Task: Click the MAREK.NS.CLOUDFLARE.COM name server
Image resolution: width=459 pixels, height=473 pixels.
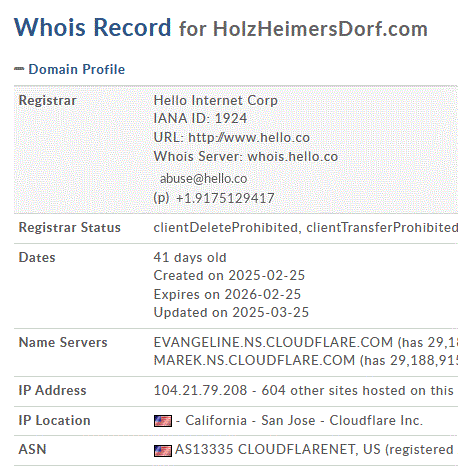Action: click(x=254, y=361)
